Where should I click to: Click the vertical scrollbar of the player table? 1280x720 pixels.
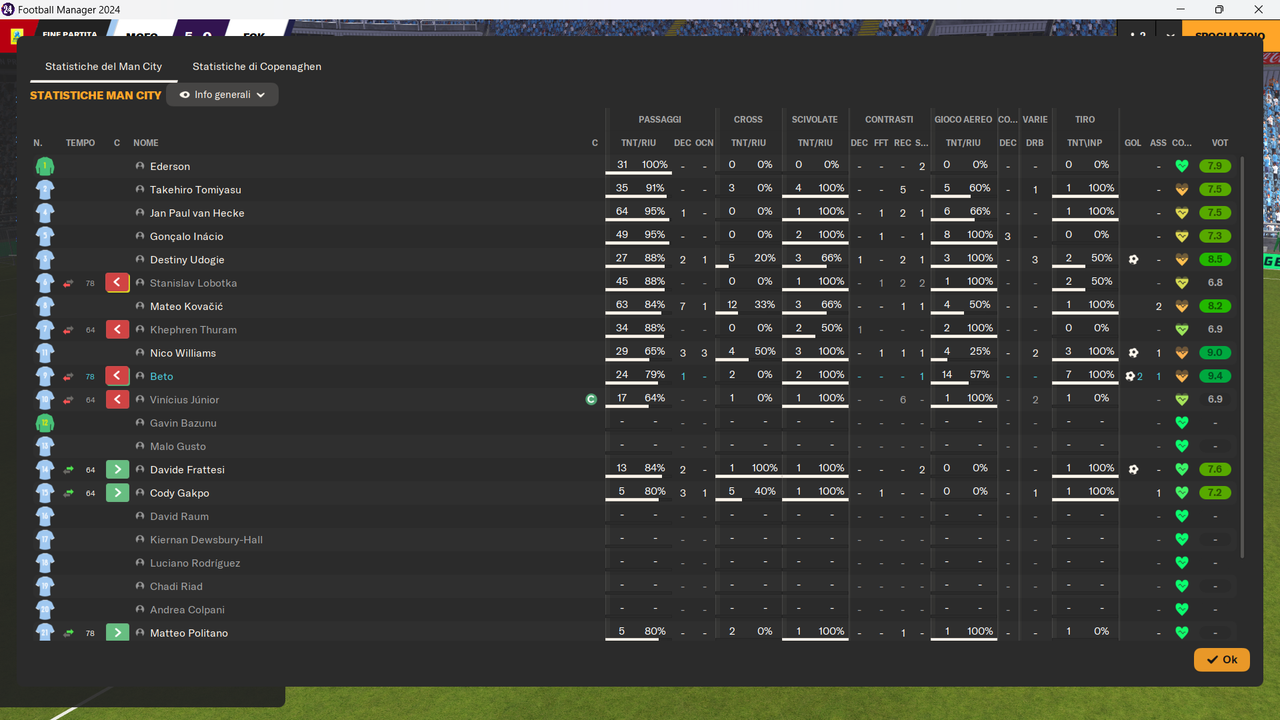click(1243, 356)
